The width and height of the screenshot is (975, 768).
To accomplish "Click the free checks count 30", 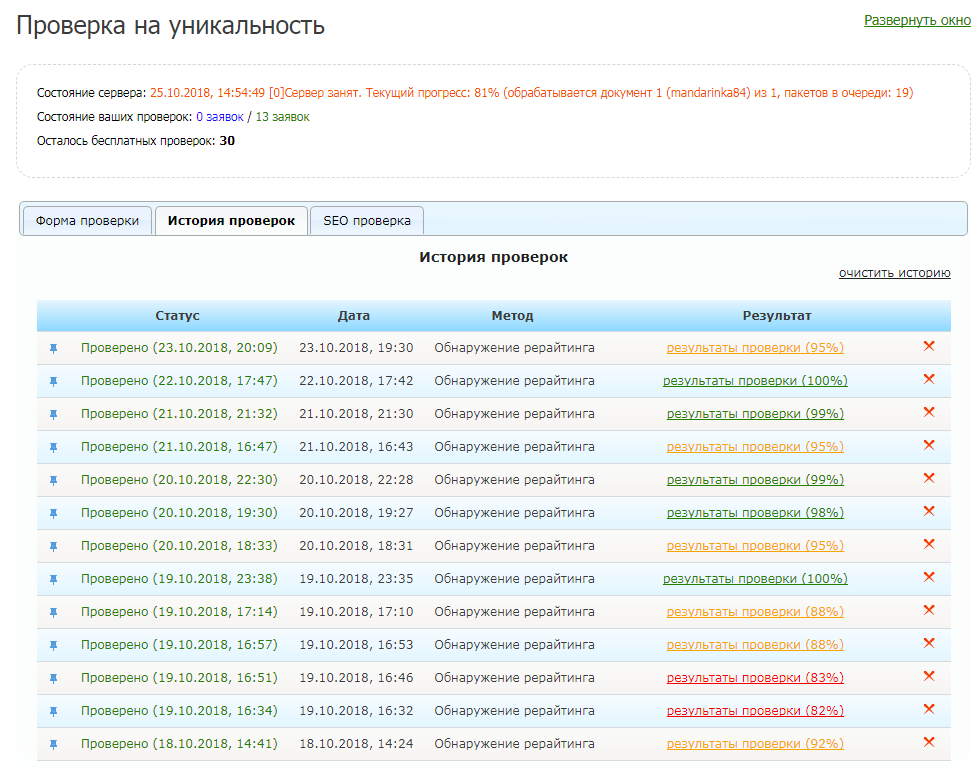I will [x=227, y=141].
